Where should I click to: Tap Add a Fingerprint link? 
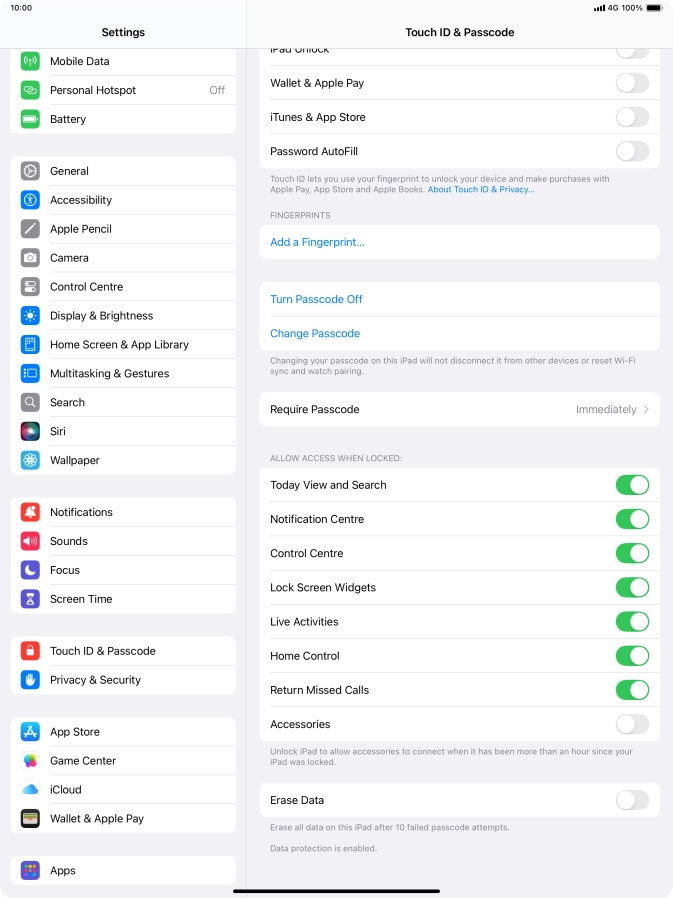pyautogui.click(x=317, y=242)
